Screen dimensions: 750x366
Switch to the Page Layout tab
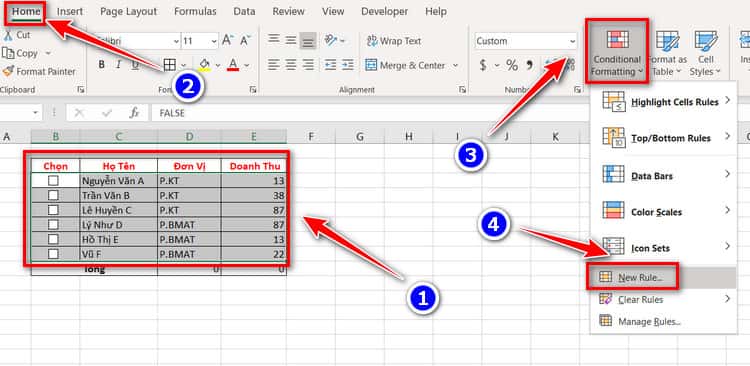pyautogui.click(x=128, y=11)
